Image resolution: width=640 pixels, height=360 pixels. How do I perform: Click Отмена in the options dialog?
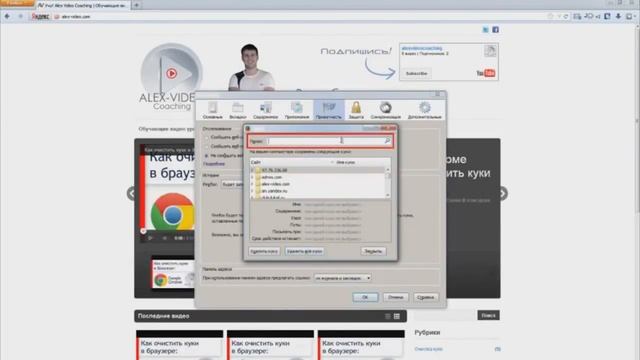click(396, 297)
